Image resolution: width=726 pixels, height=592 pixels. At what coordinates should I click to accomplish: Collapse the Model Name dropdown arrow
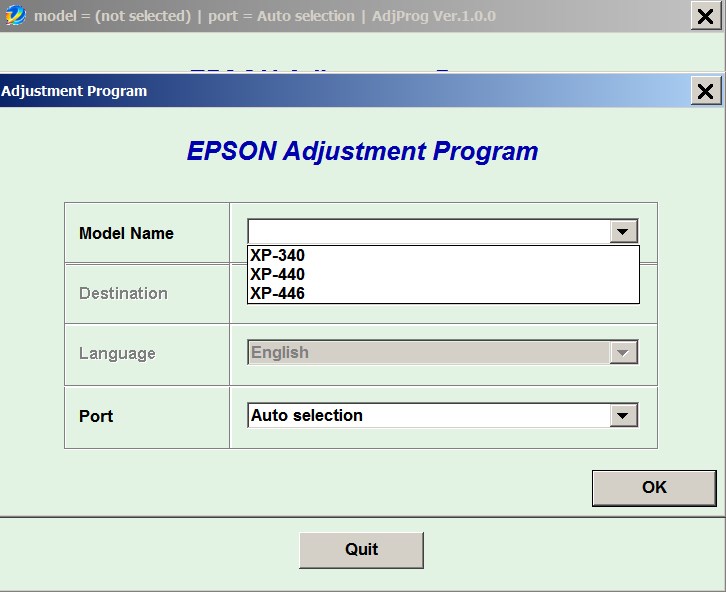pyautogui.click(x=623, y=231)
